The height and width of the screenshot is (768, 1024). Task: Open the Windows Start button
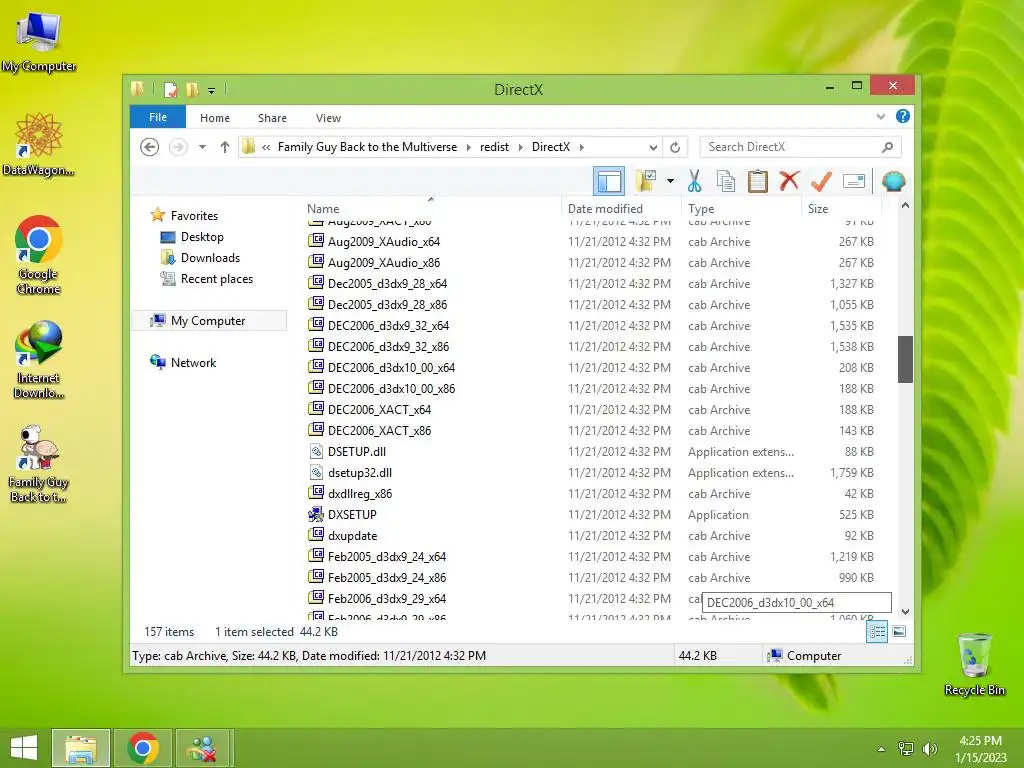pos(24,748)
